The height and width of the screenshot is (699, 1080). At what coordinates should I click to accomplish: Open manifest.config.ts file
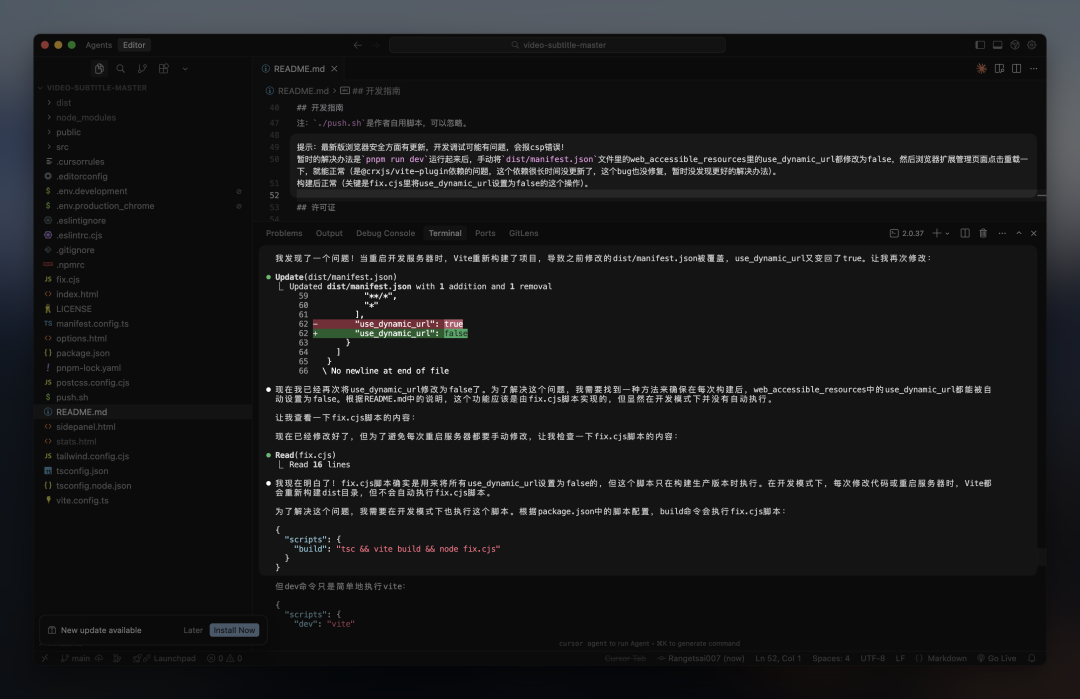tap(92, 324)
